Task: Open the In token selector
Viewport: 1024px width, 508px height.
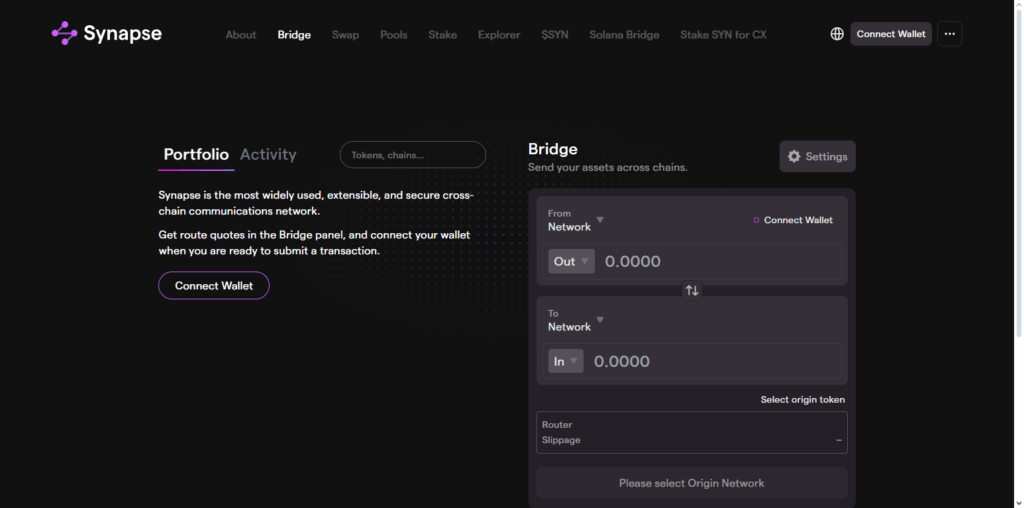Action: tap(566, 361)
